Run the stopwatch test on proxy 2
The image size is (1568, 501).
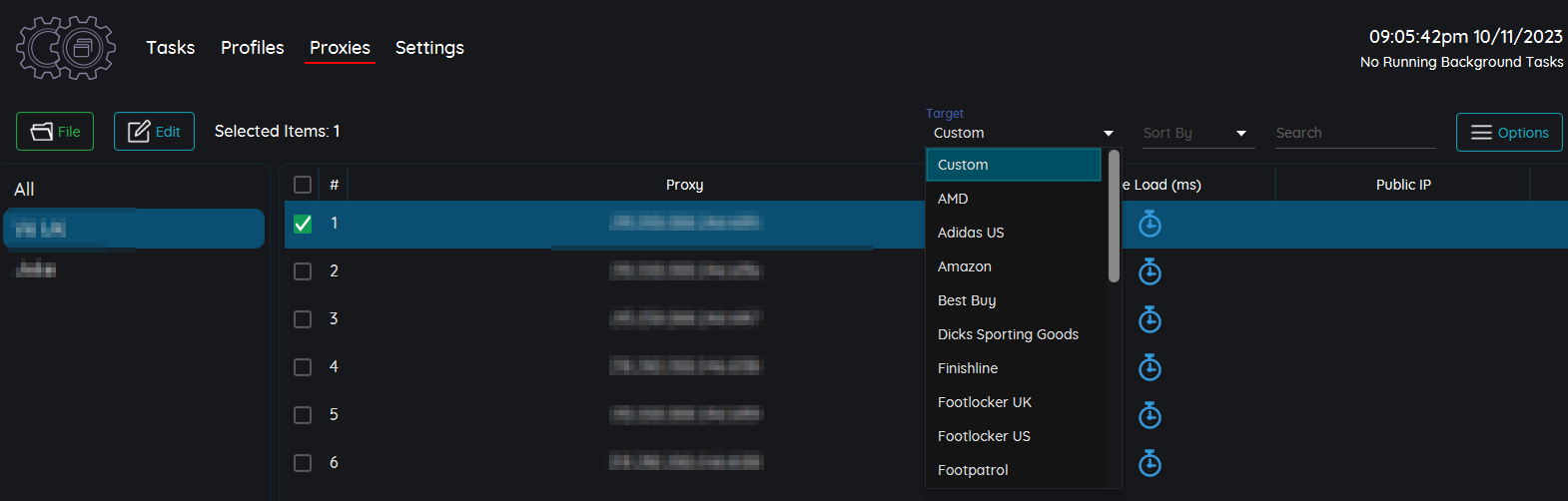(x=1151, y=271)
